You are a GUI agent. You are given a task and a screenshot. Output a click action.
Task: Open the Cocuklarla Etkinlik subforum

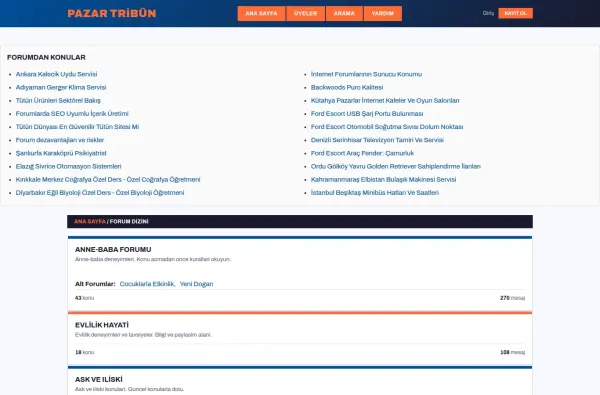(147, 284)
